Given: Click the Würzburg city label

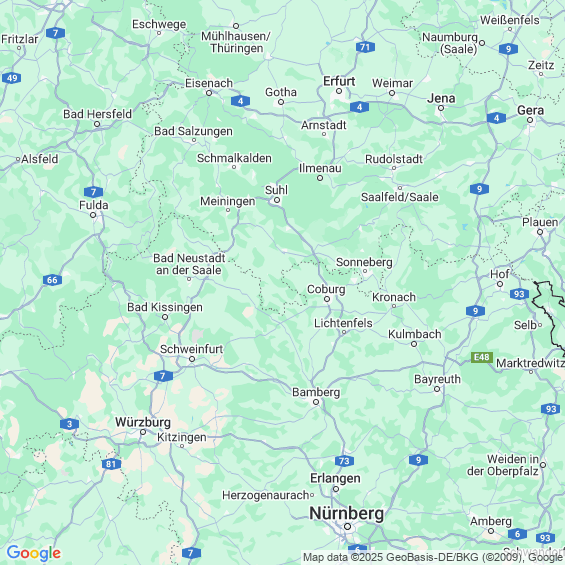Looking at the screenshot, I should 143,422.
